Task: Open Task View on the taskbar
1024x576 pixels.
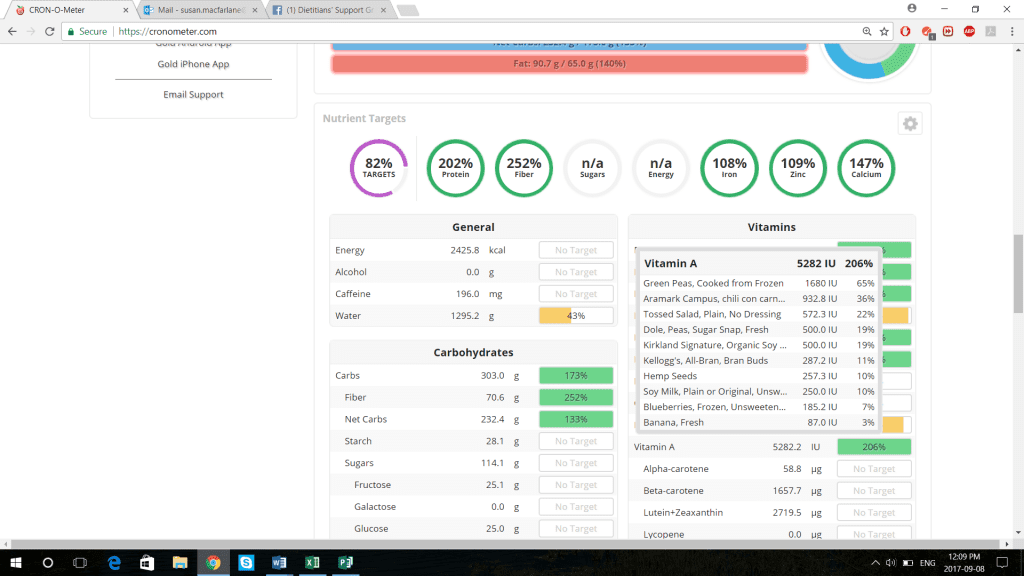Action: pos(80,562)
